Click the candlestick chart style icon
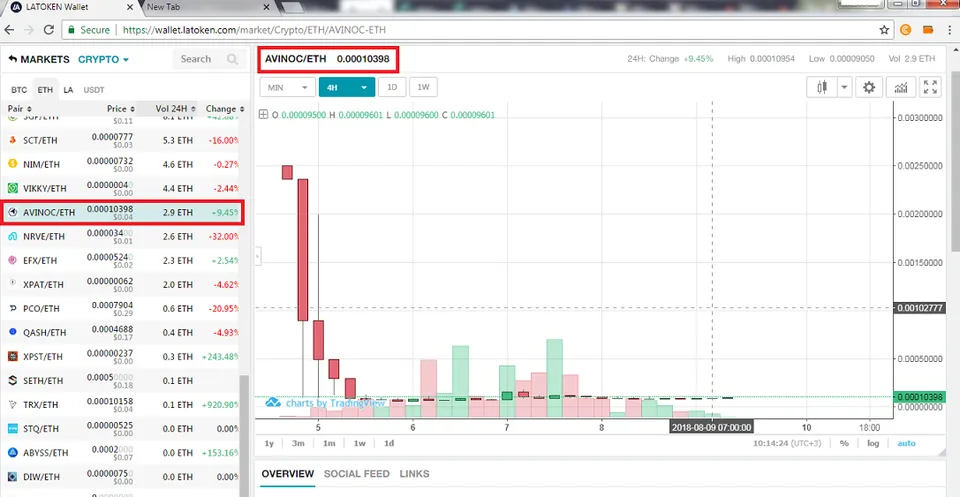960x497 pixels. 822,88
